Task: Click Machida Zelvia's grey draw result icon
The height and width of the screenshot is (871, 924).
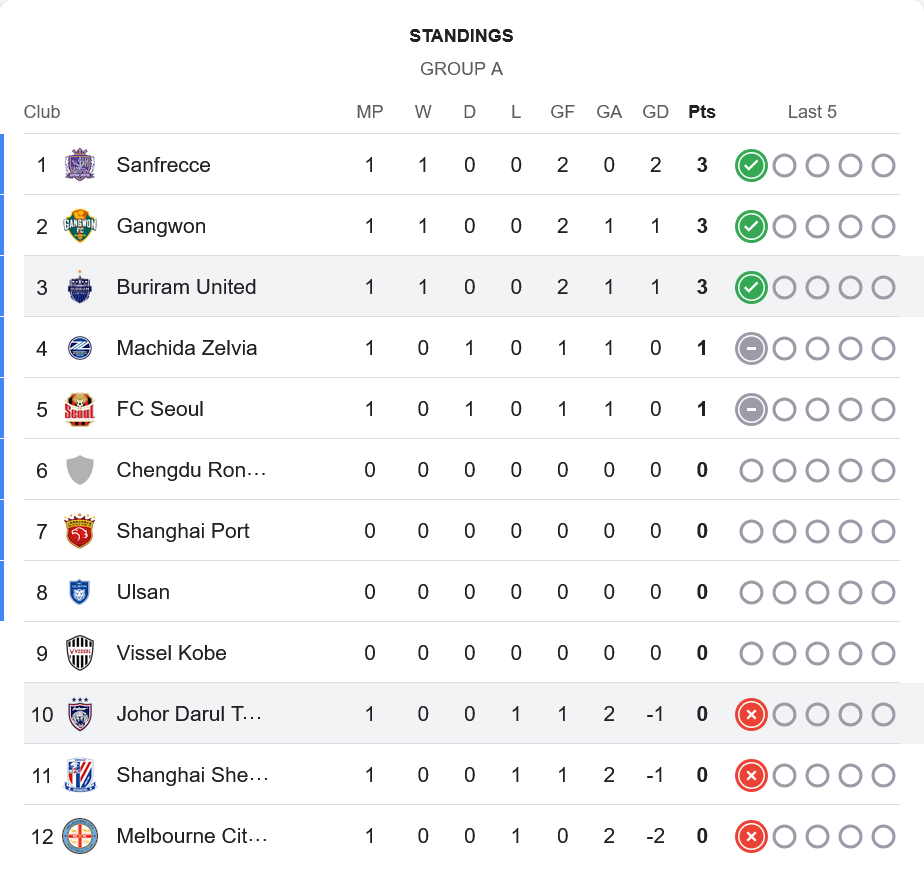Action: coord(751,348)
